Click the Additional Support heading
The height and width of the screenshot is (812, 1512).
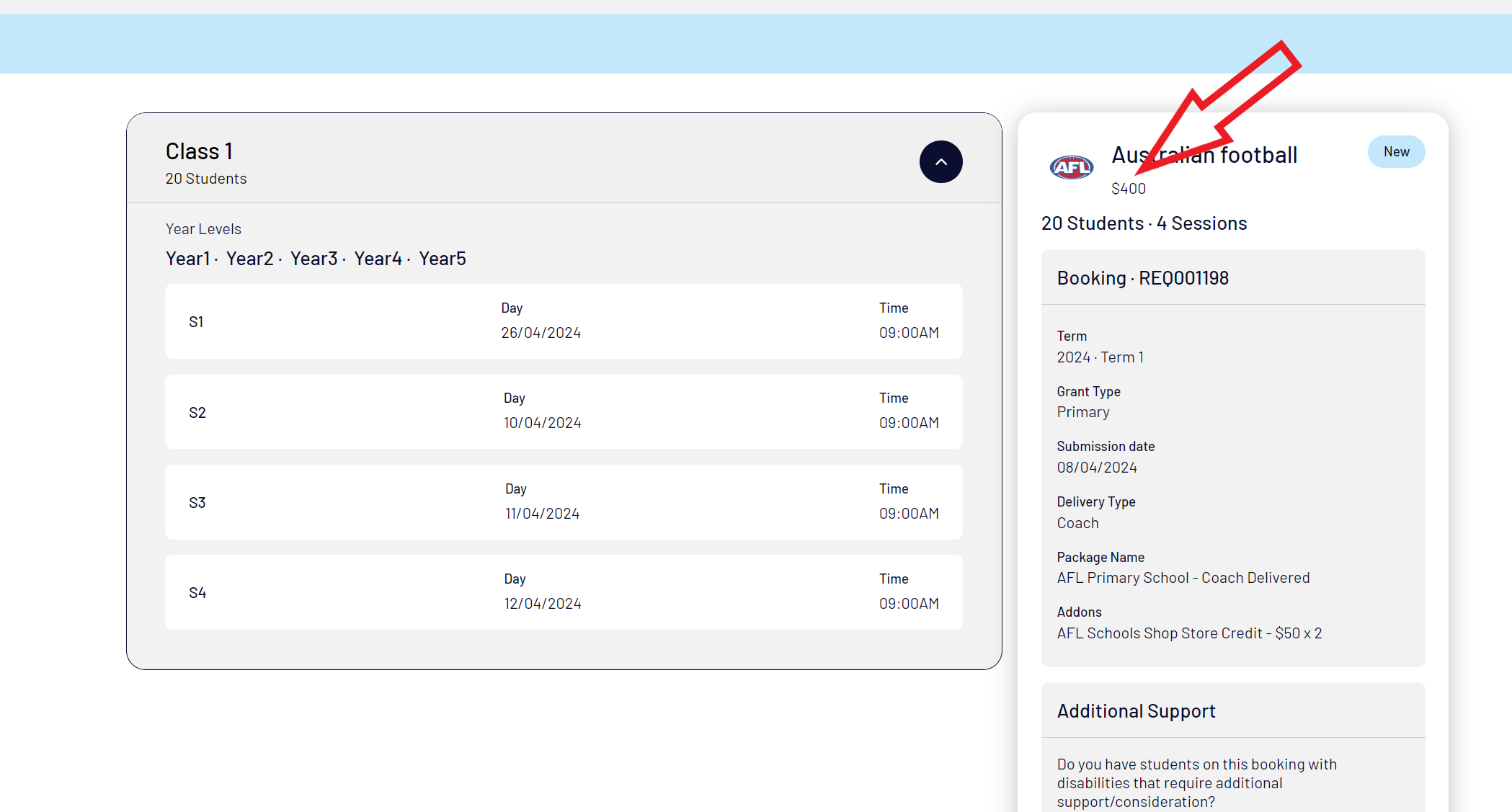(x=1136, y=711)
